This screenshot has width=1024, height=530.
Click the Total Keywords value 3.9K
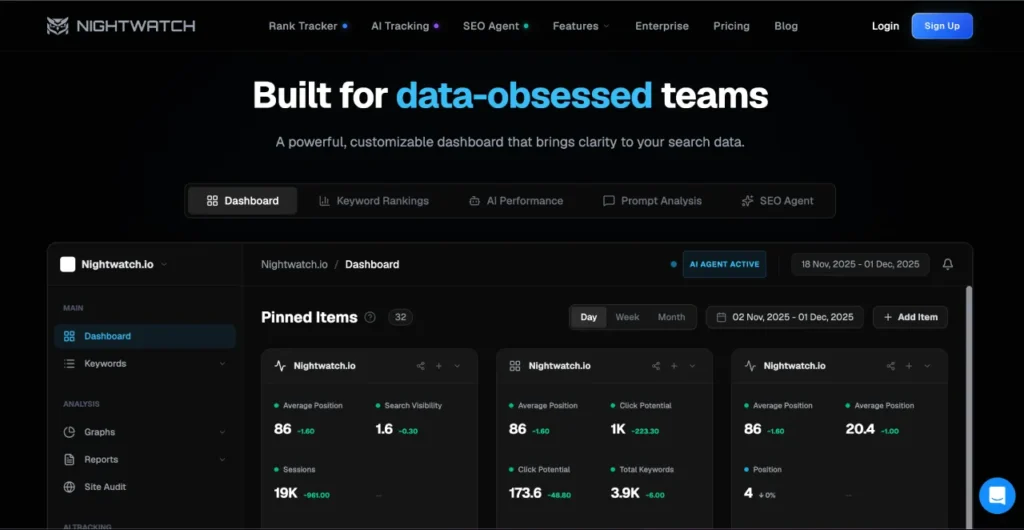(625, 493)
